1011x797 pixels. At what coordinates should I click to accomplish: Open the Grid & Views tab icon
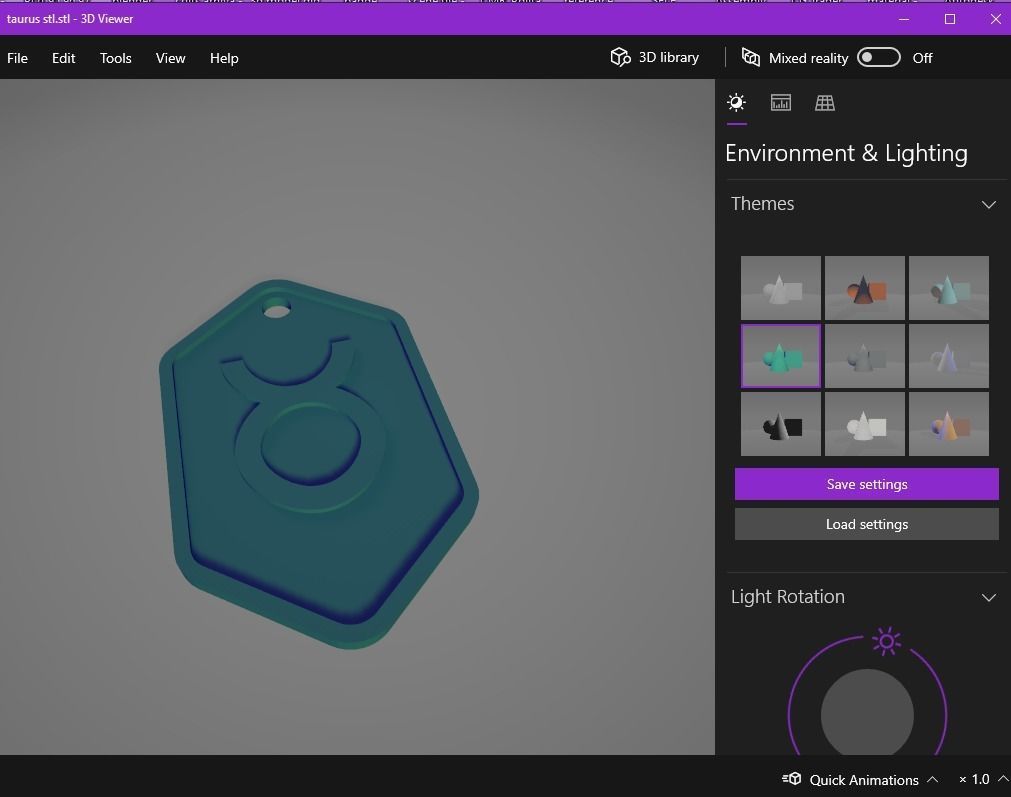(825, 103)
